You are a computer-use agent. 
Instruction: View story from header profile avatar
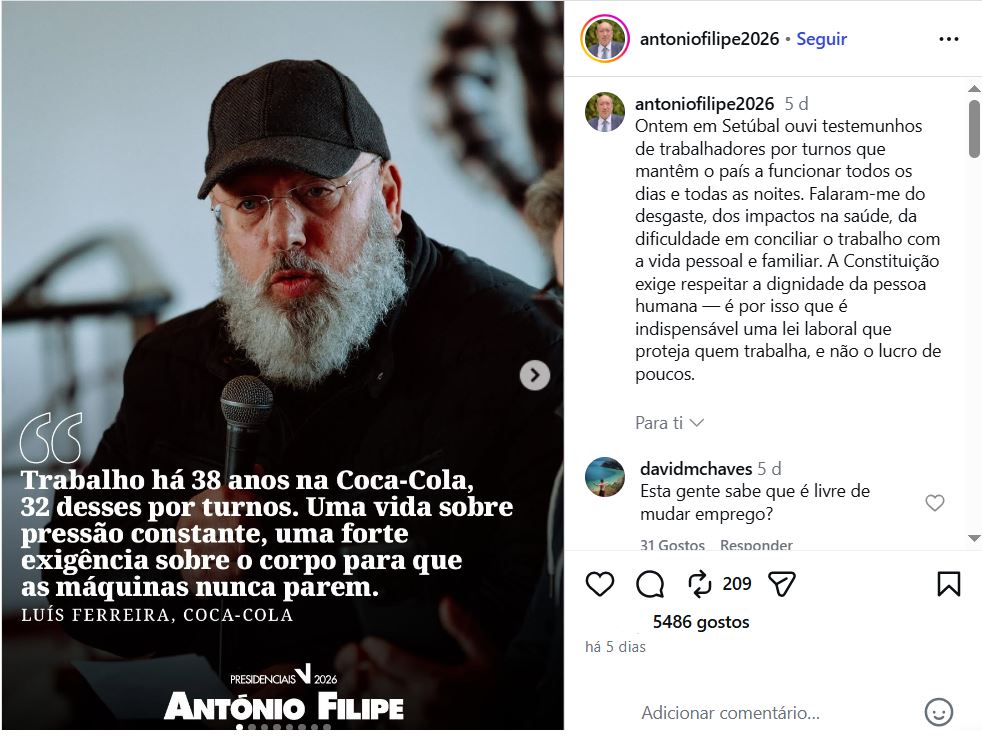click(604, 39)
